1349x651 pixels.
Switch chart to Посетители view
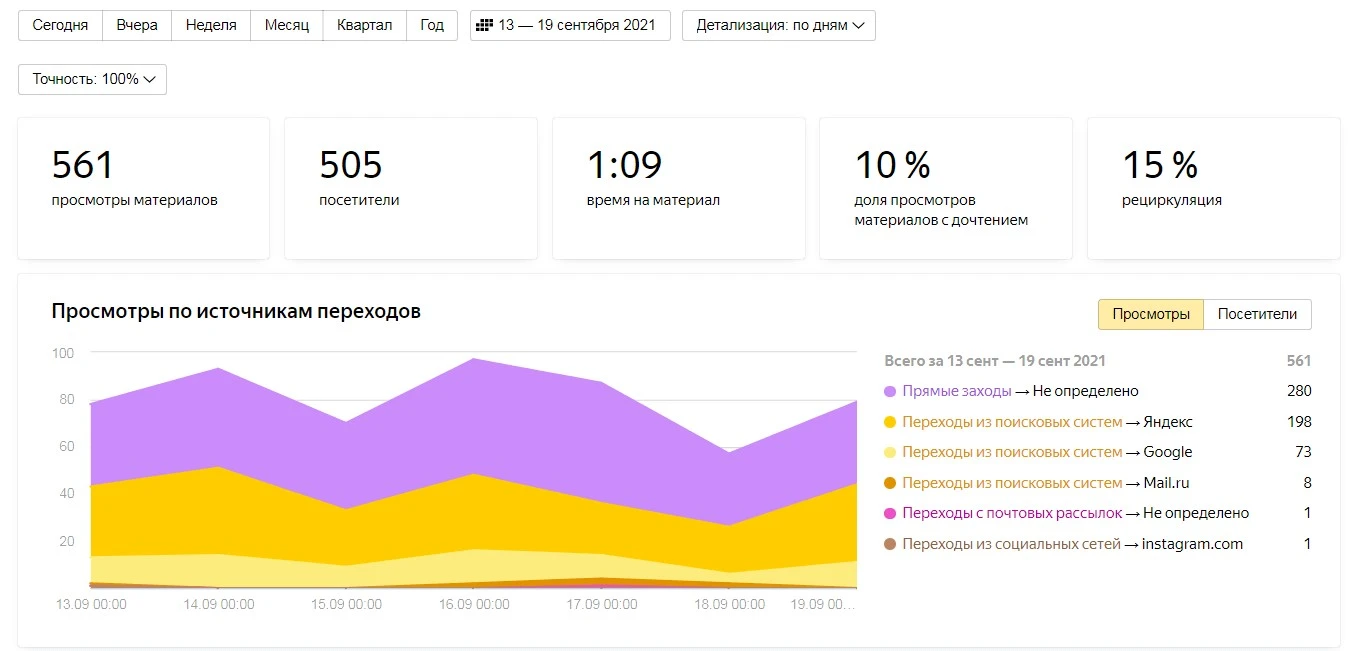point(1257,314)
